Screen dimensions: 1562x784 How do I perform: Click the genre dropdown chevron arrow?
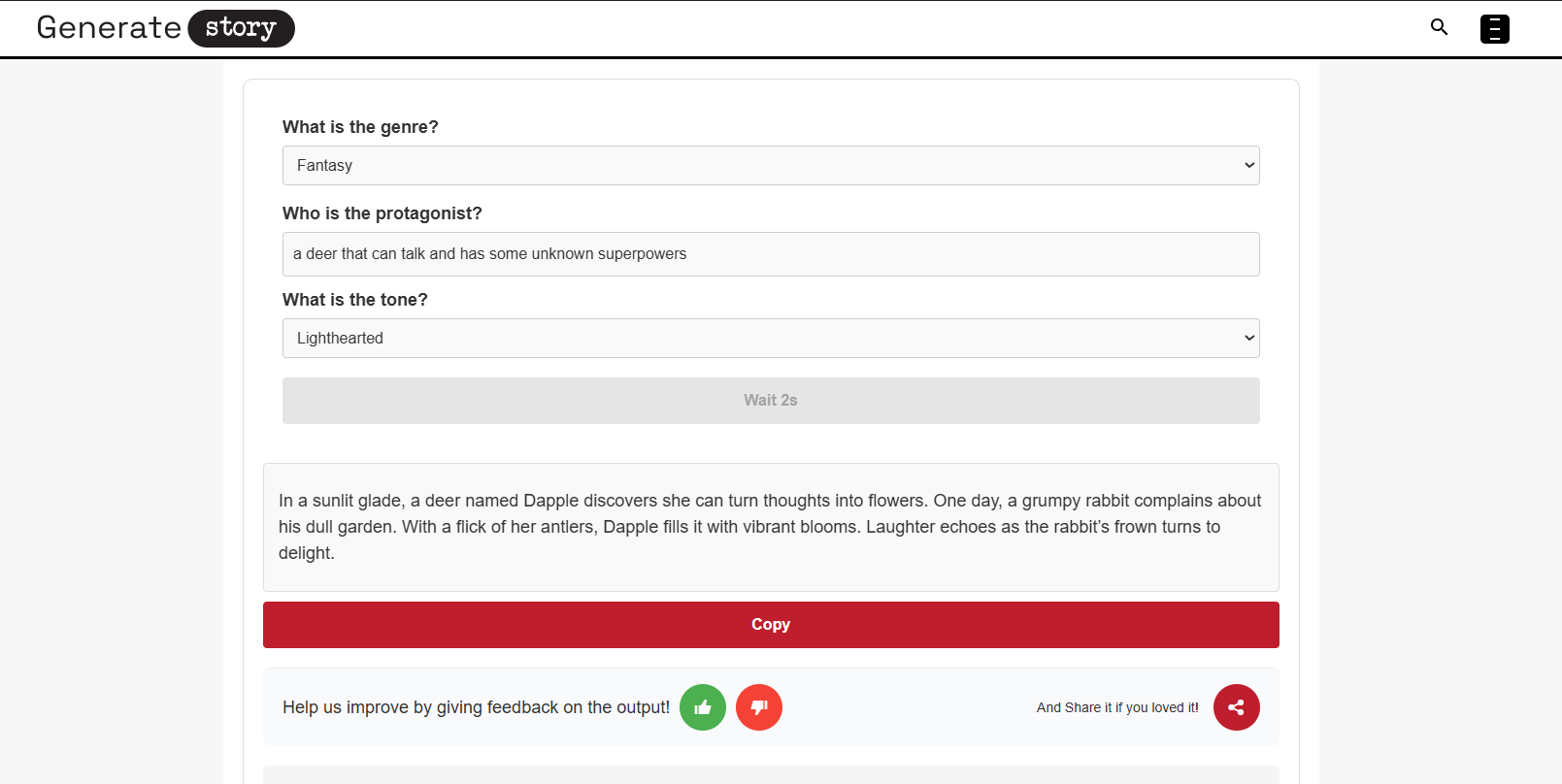click(1249, 166)
